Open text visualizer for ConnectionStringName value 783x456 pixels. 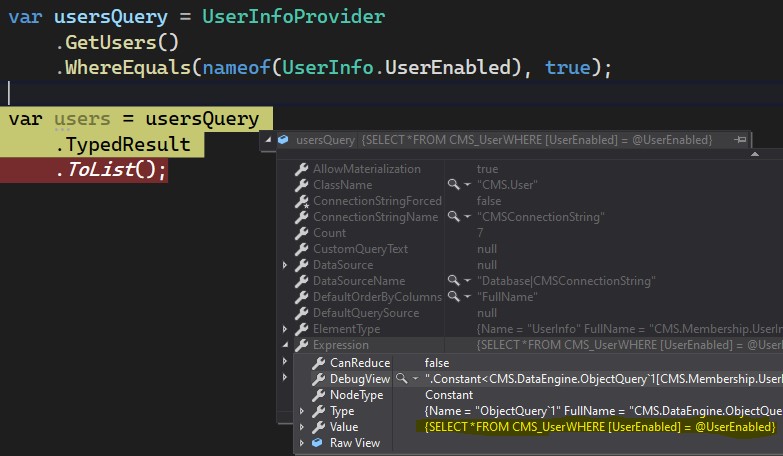pyautogui.click(x=453, y=216)
